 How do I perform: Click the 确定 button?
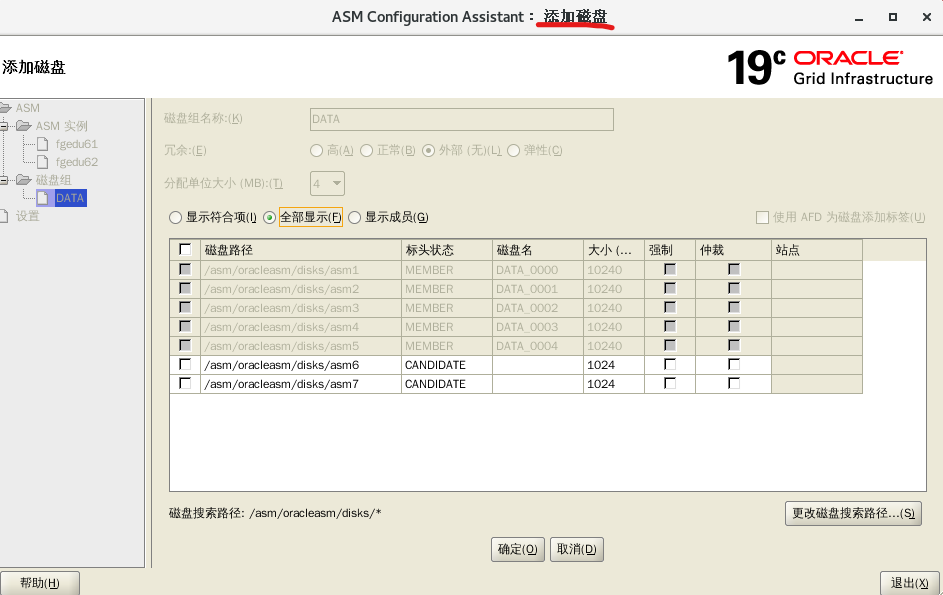pyautogui.click(x=518, y=549)
